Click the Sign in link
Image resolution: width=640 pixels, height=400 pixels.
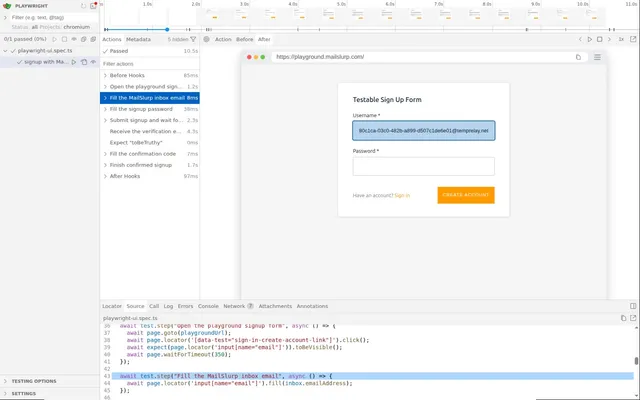[402, 196]
